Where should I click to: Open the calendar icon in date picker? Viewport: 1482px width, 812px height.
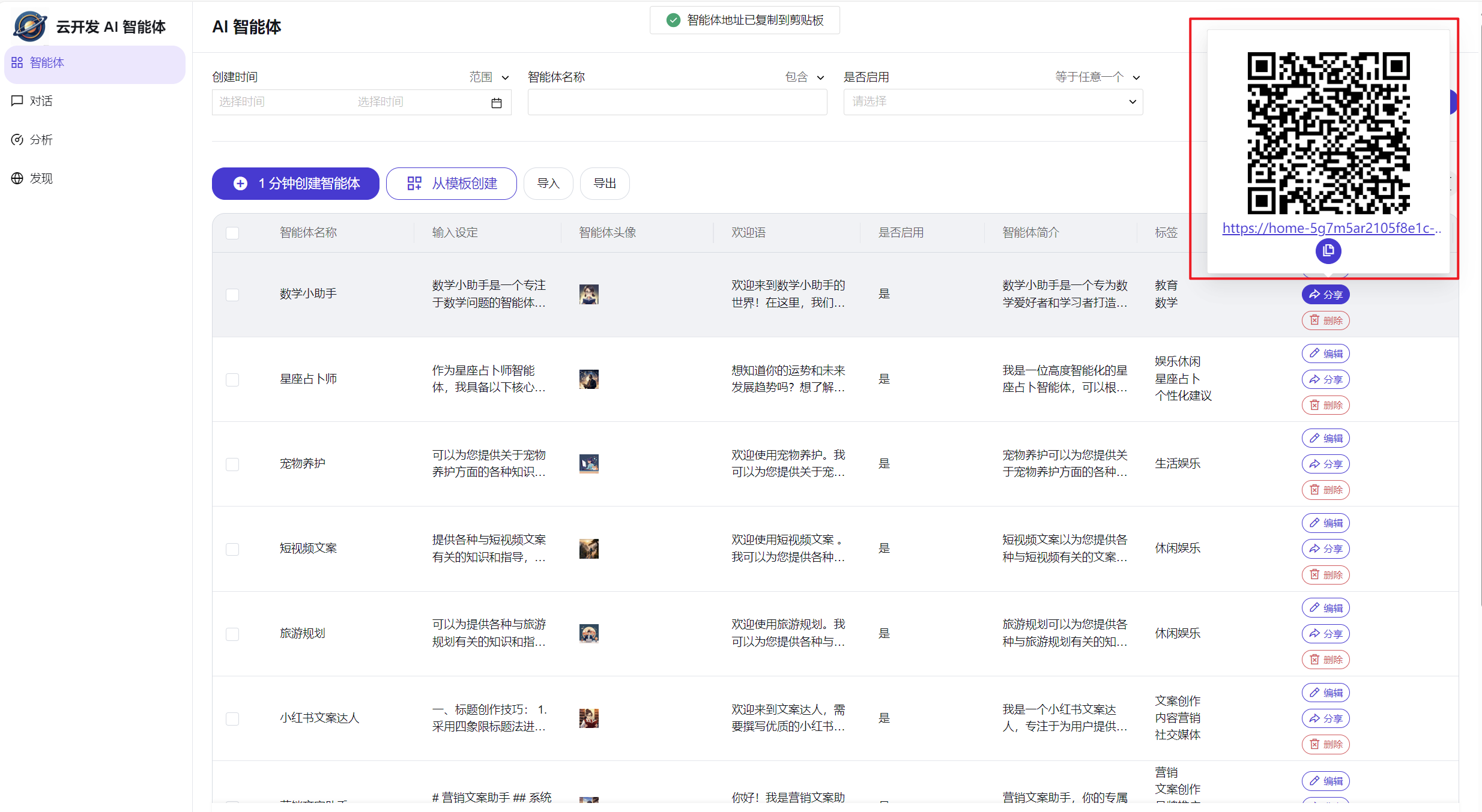coord(496,103)
